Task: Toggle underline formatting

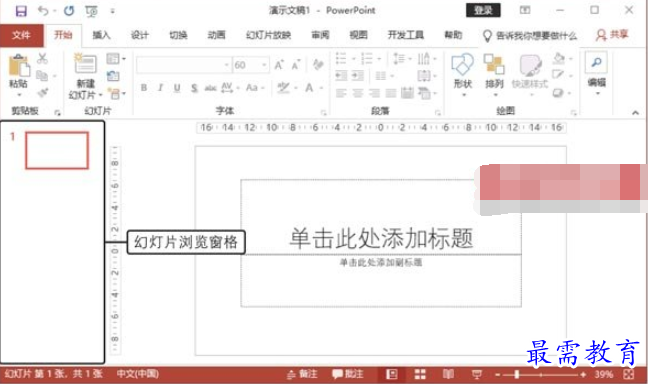Action: tap(177, 88)
